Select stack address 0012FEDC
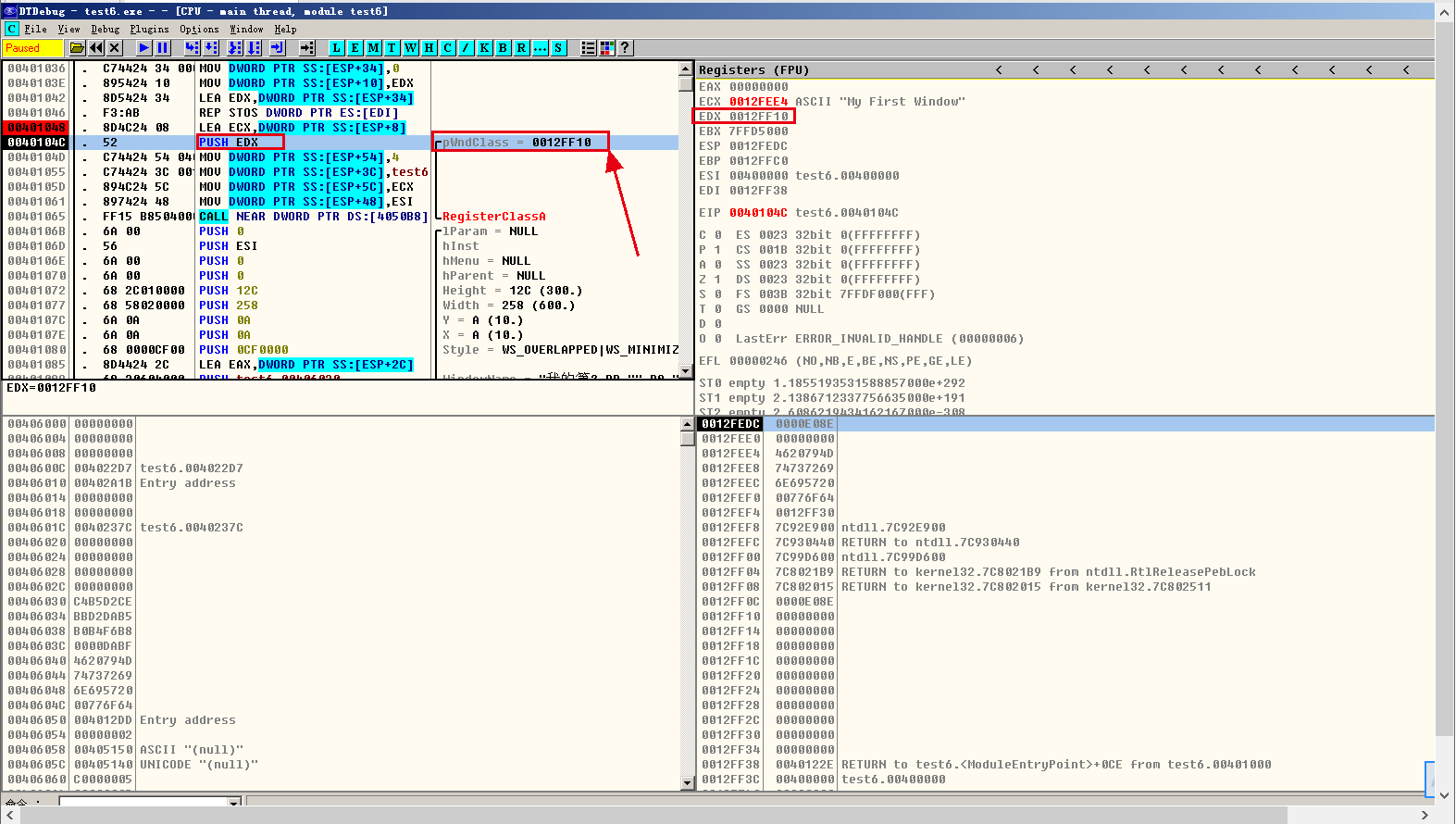 tap(731, 424)
